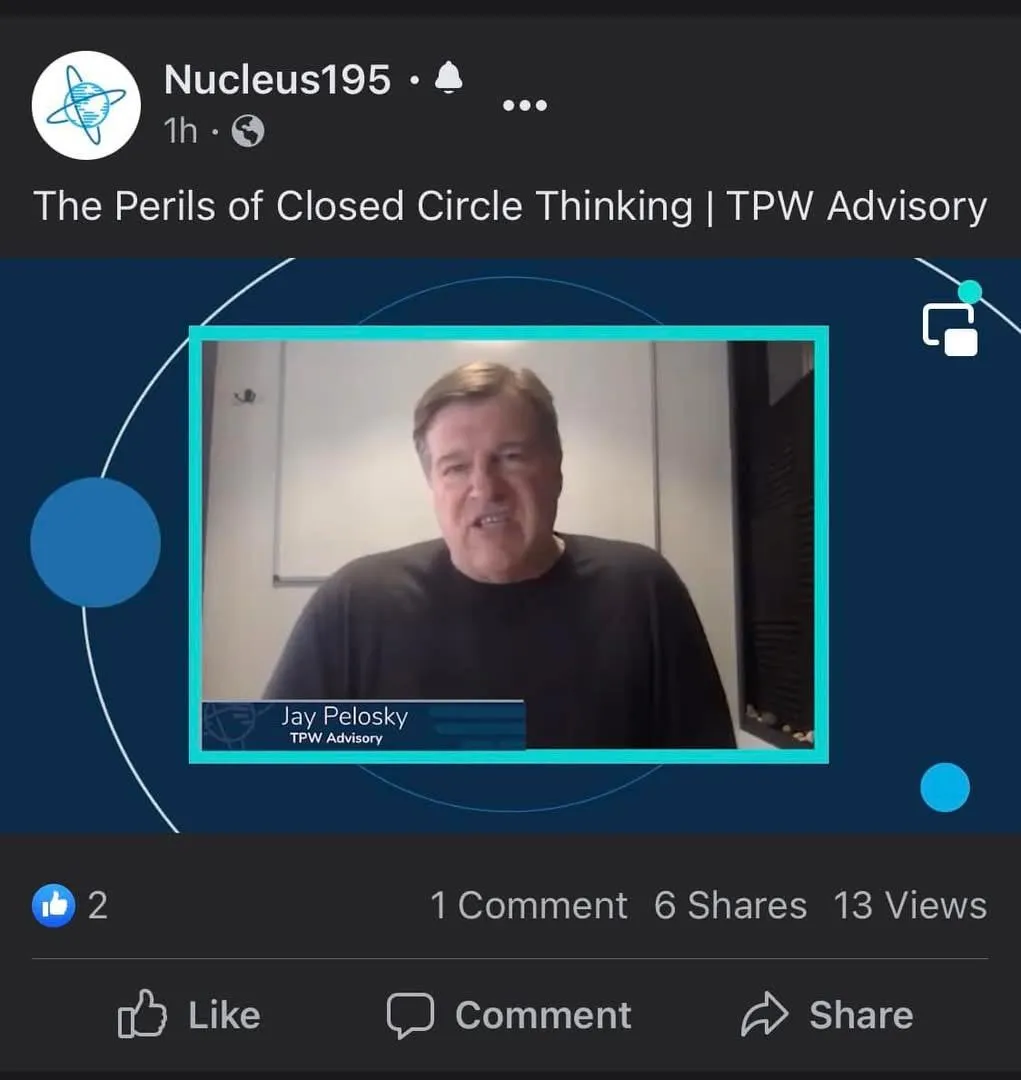View the 6 Shares list
Viewport: 1021px width, 1080px height.
730,905
